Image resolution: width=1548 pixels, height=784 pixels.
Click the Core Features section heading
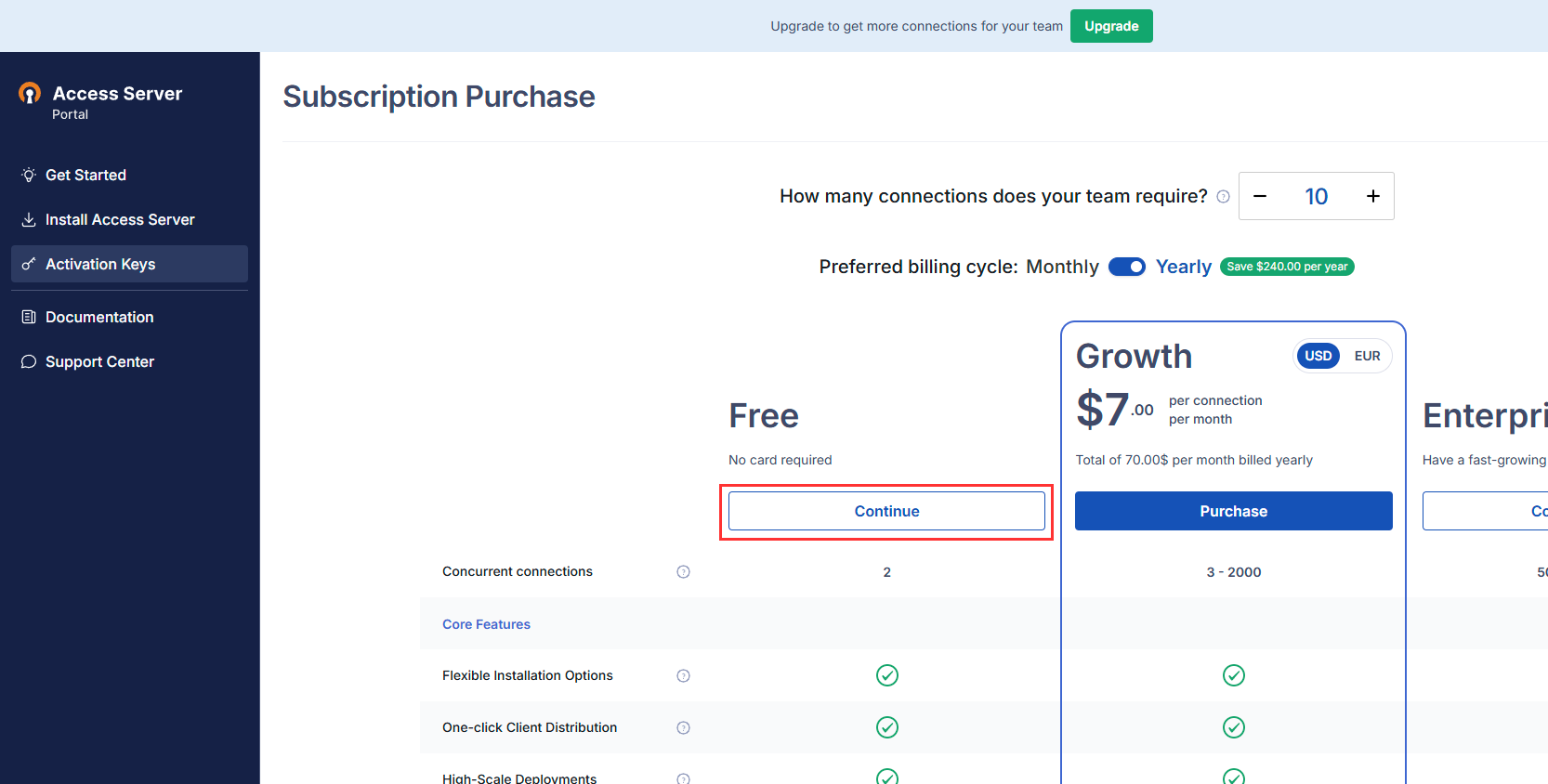tap(486, 624)
